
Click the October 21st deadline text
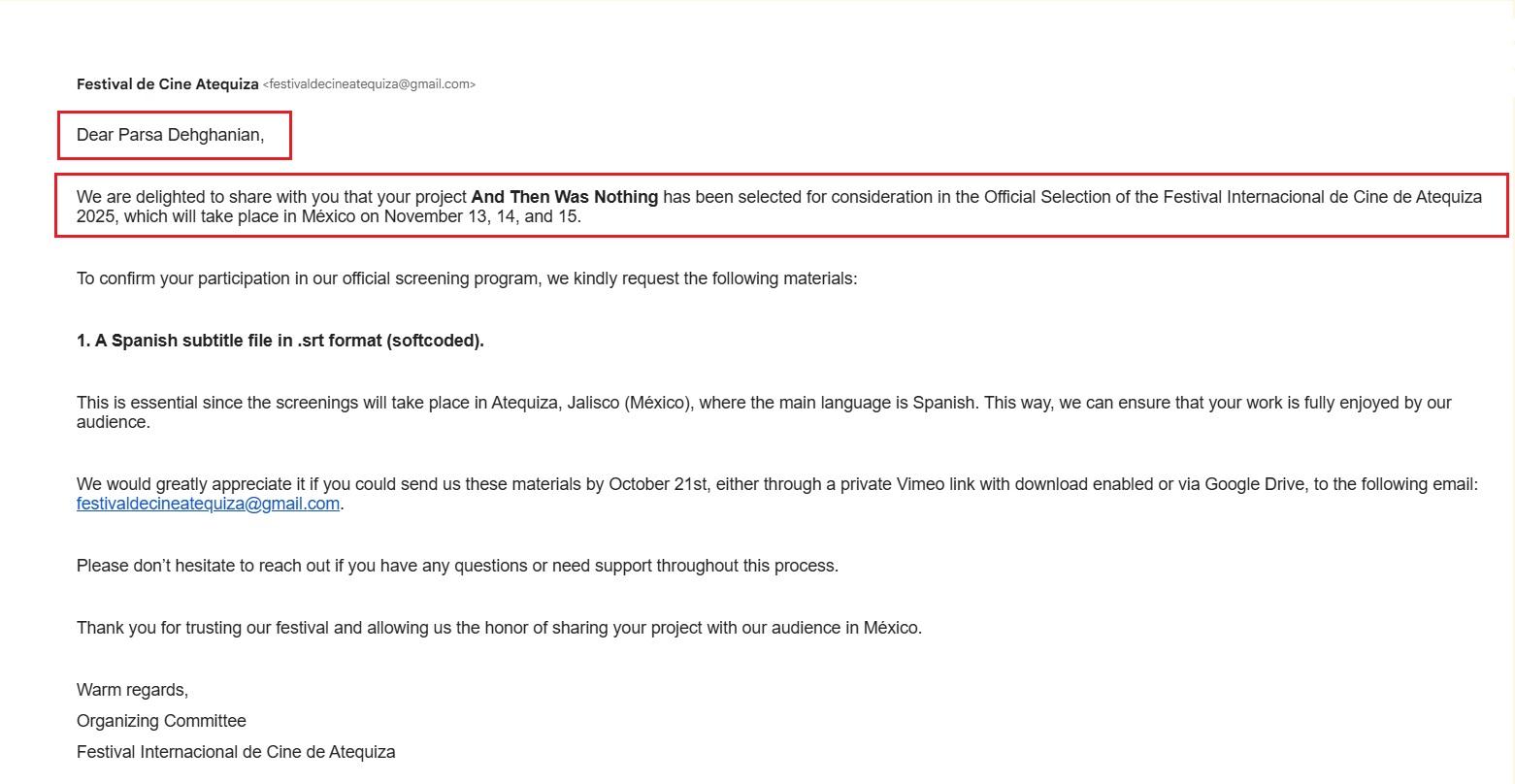click(658, 484)
